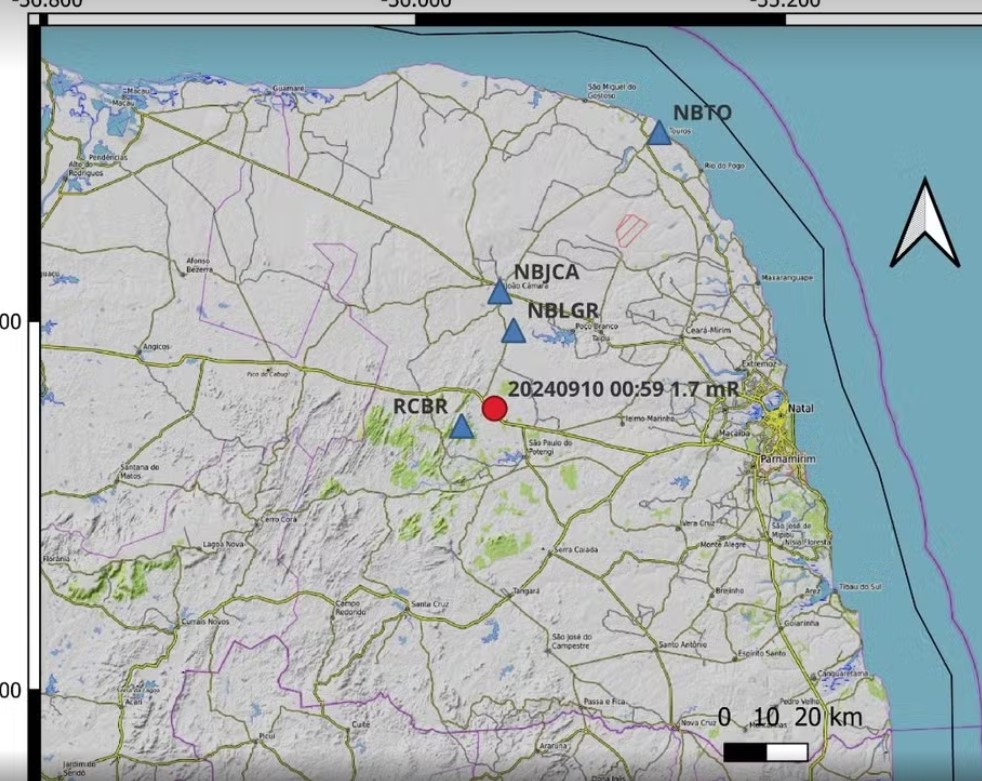Screen dimensions: 982x781
Task: Click the Angicos town label
Action: tap(157, 347)
